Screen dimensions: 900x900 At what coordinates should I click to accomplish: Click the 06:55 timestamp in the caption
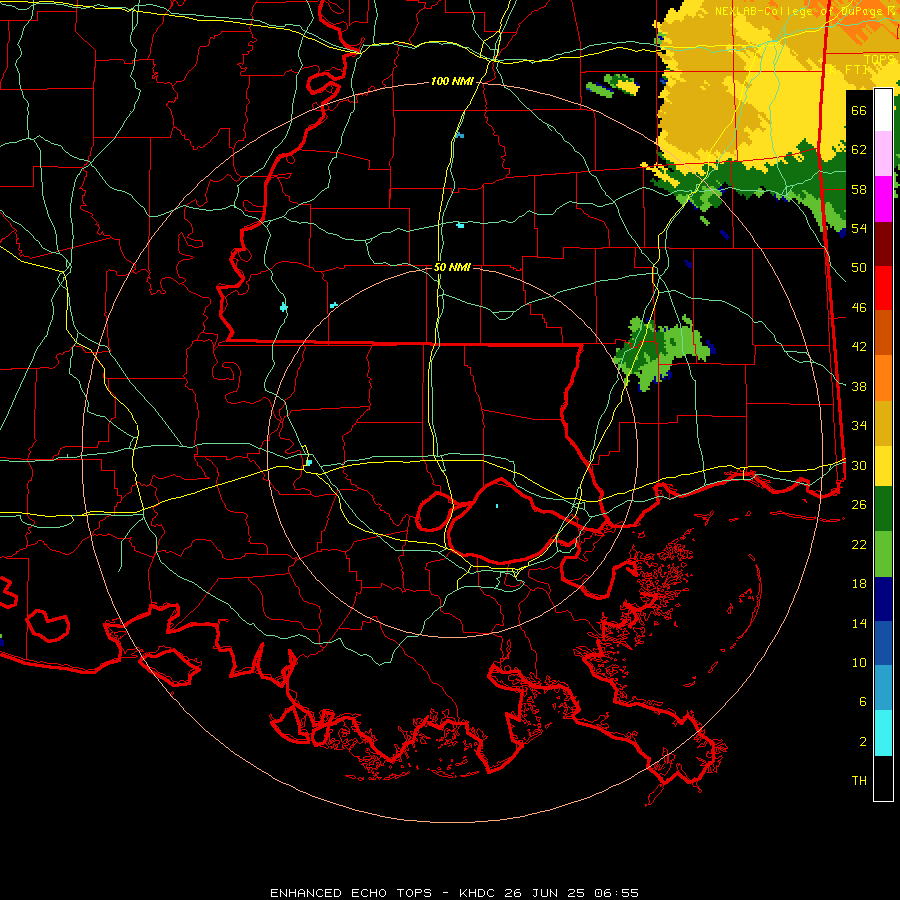point(617,893)
